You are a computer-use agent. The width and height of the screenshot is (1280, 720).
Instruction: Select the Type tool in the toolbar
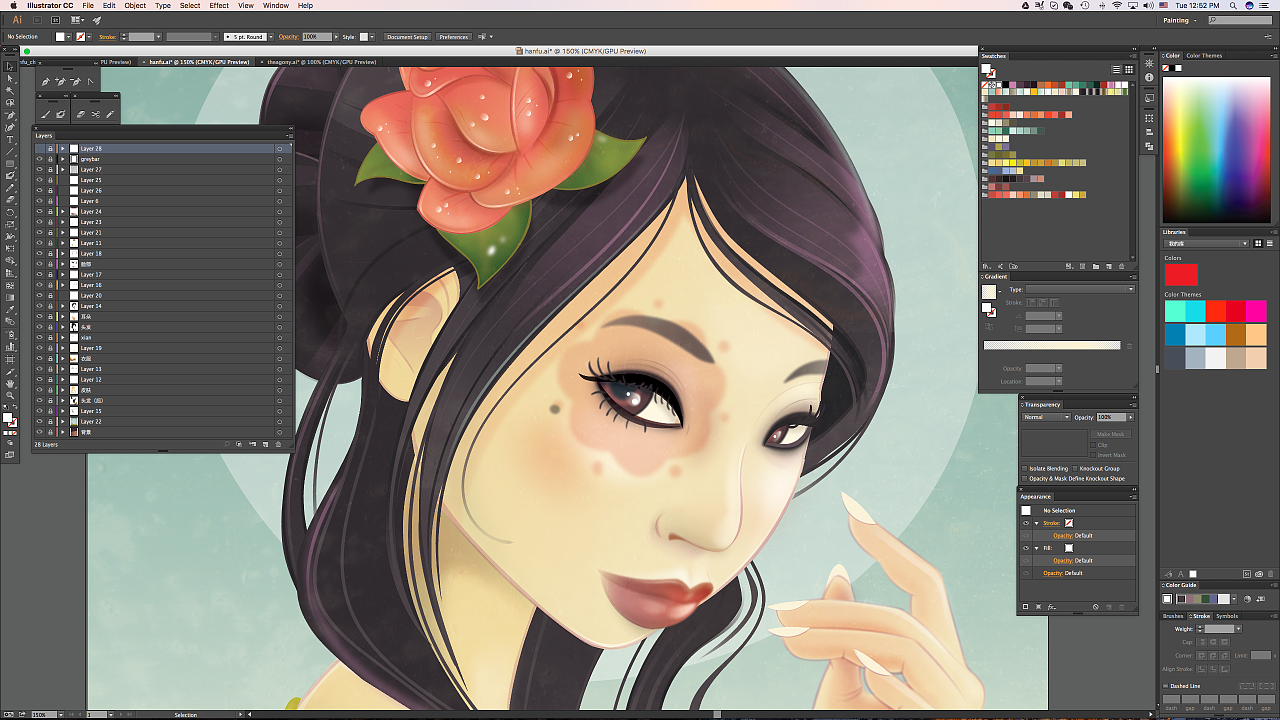(10, 139)
